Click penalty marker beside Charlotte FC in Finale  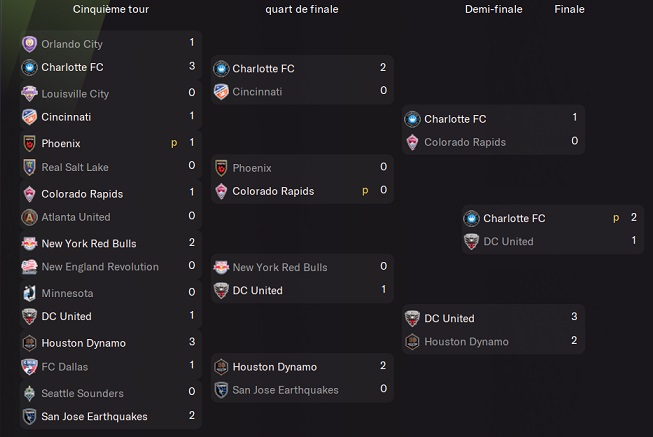coord(617,218)
